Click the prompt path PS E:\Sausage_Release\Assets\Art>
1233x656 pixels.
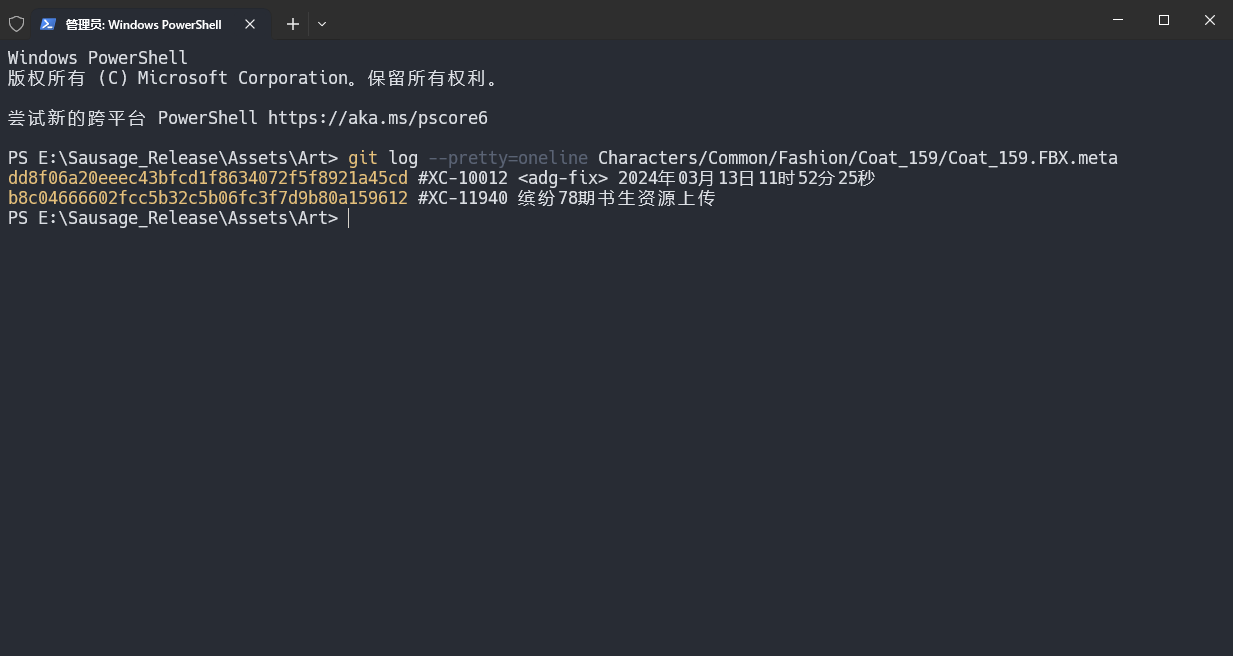click(170, 218)
